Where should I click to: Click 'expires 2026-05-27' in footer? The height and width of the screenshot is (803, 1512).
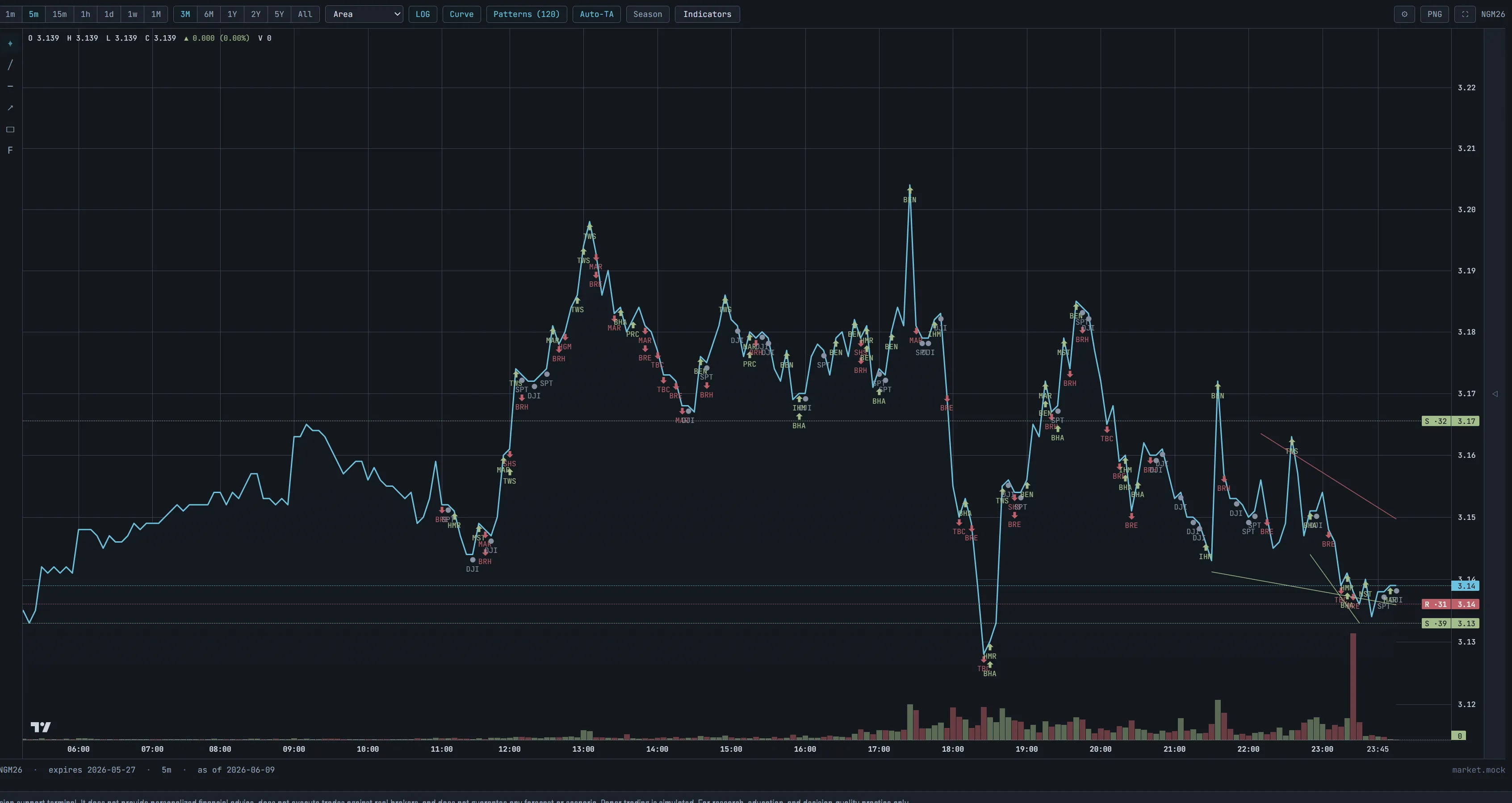pos(92,770)
